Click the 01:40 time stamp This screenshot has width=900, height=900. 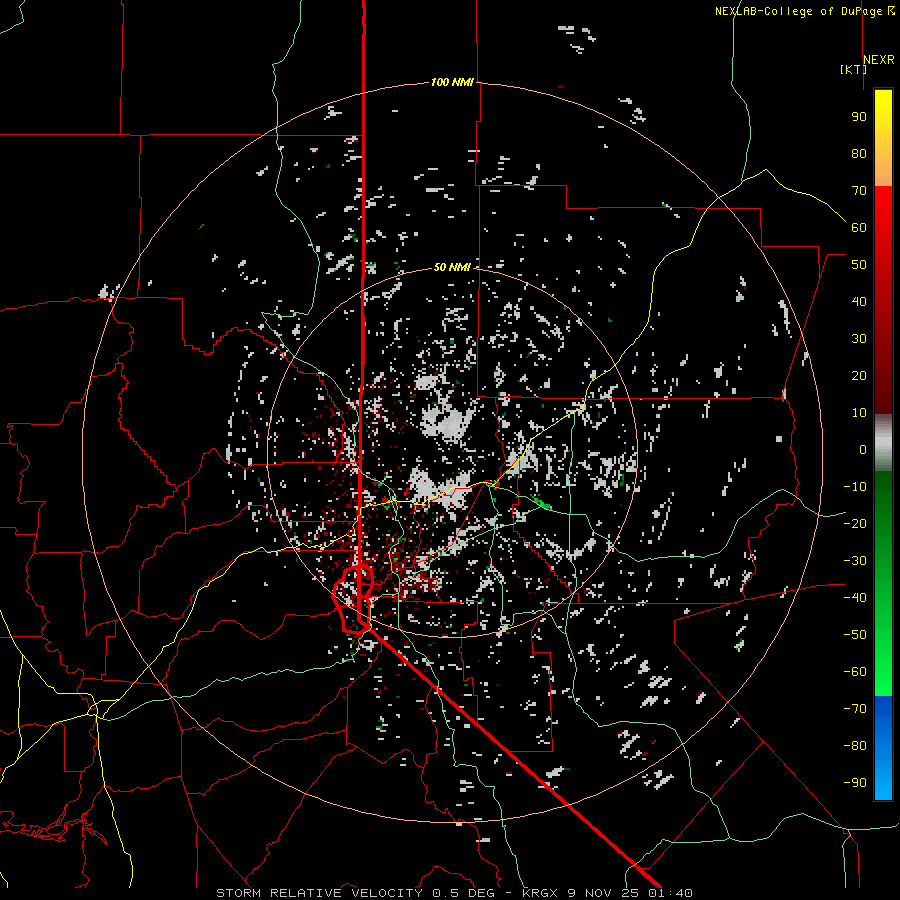pyautogui.click(x=671, y=893)
